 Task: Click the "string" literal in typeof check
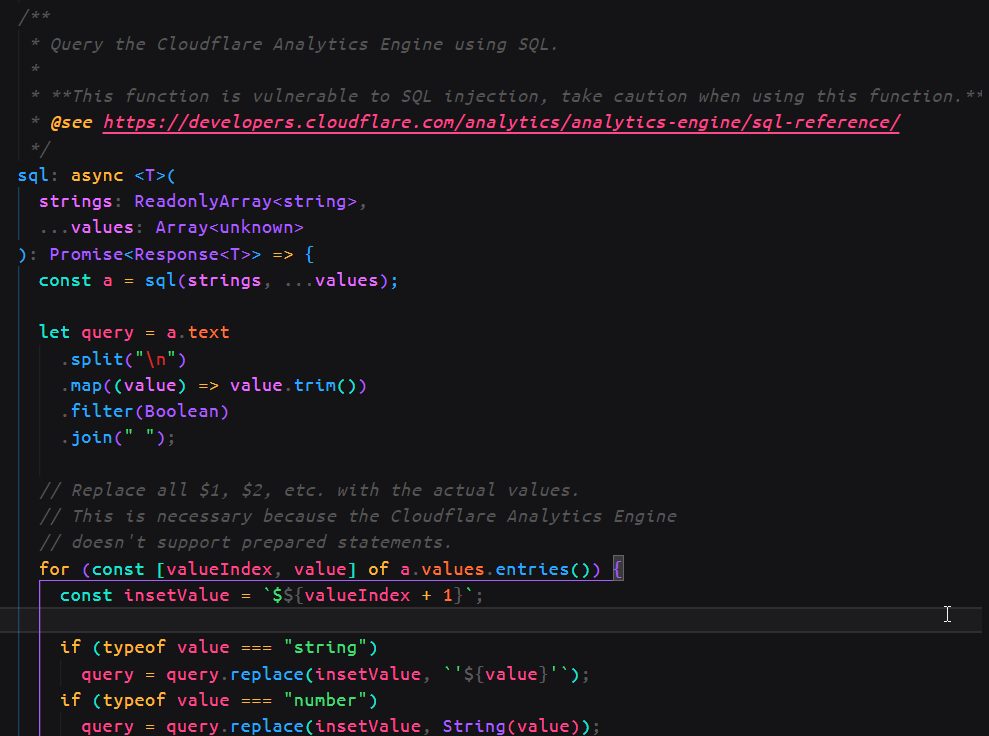[x=330, y=647]
